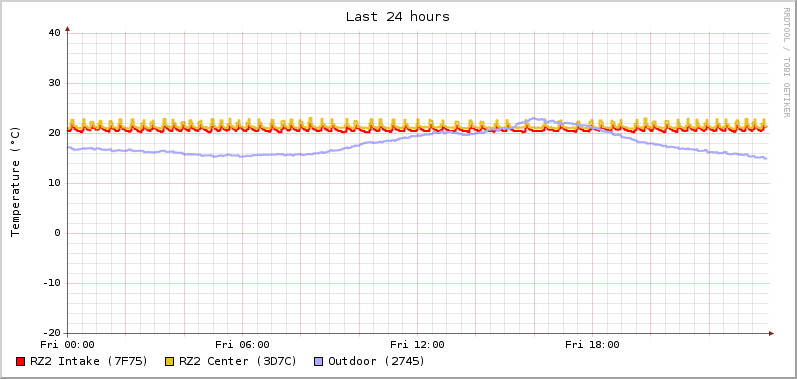Click the 'Fri 12:00' time axis label
This screenshot has height=379, width=797.
point(417,345)
